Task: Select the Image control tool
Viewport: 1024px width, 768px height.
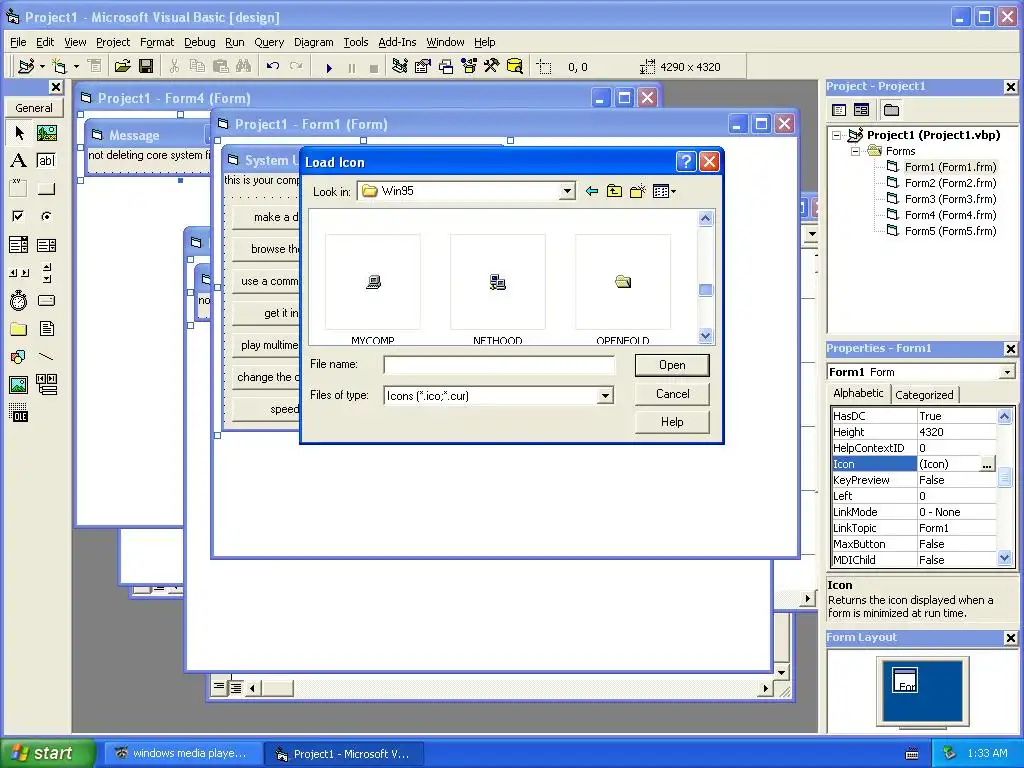Action: click(19, 385)
